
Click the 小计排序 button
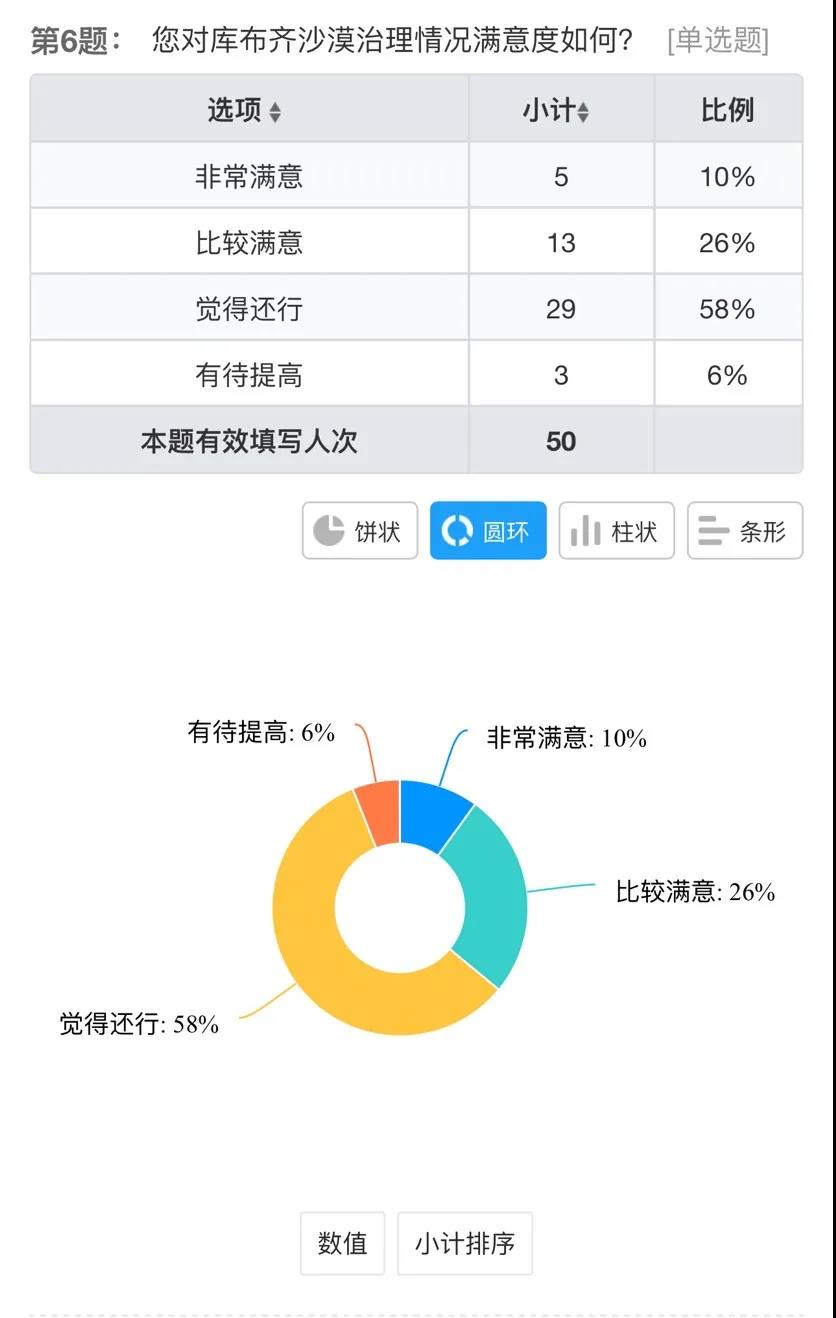pos(465,1243)
